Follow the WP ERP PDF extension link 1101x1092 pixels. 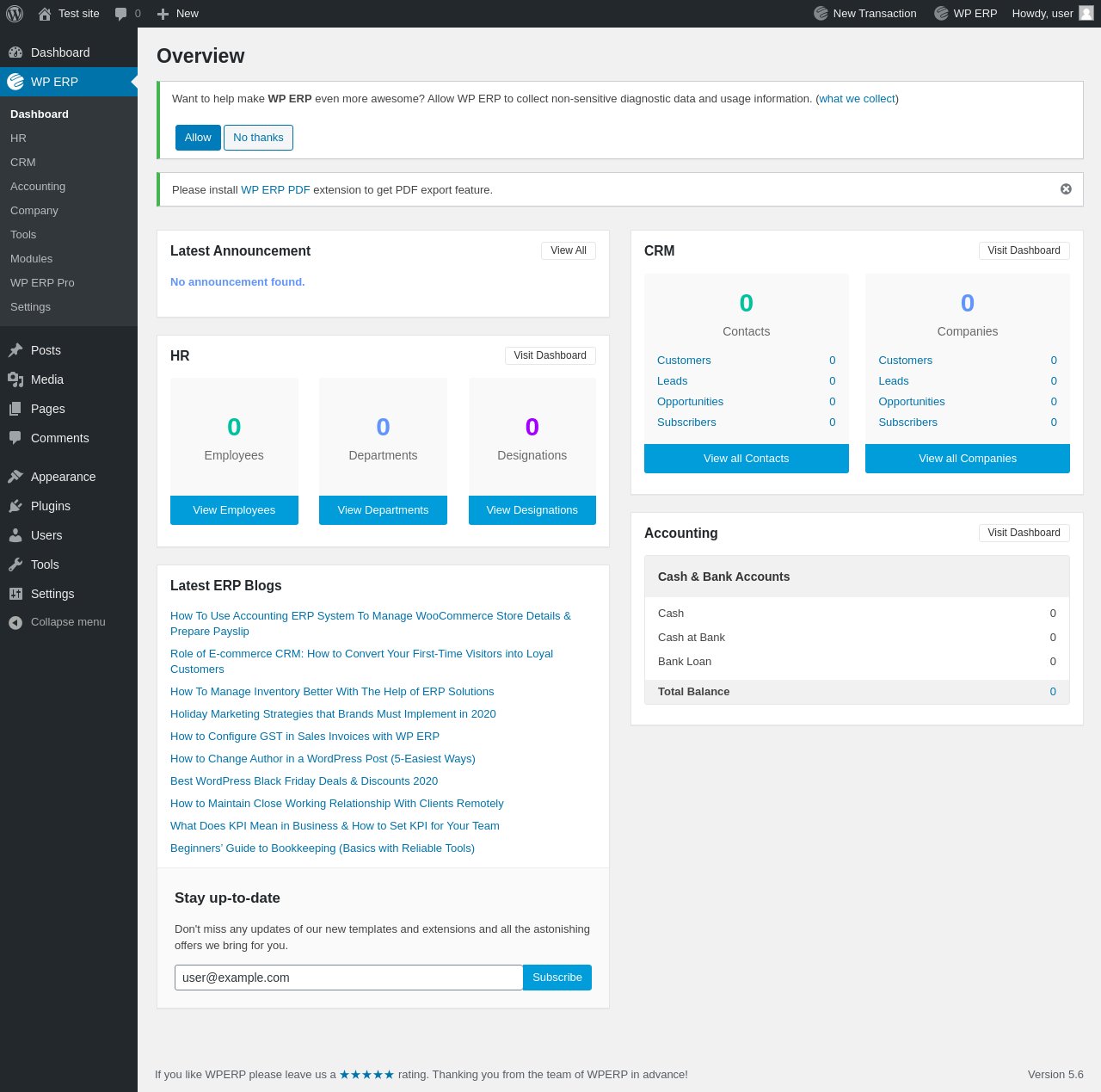[x=275, y=190]
